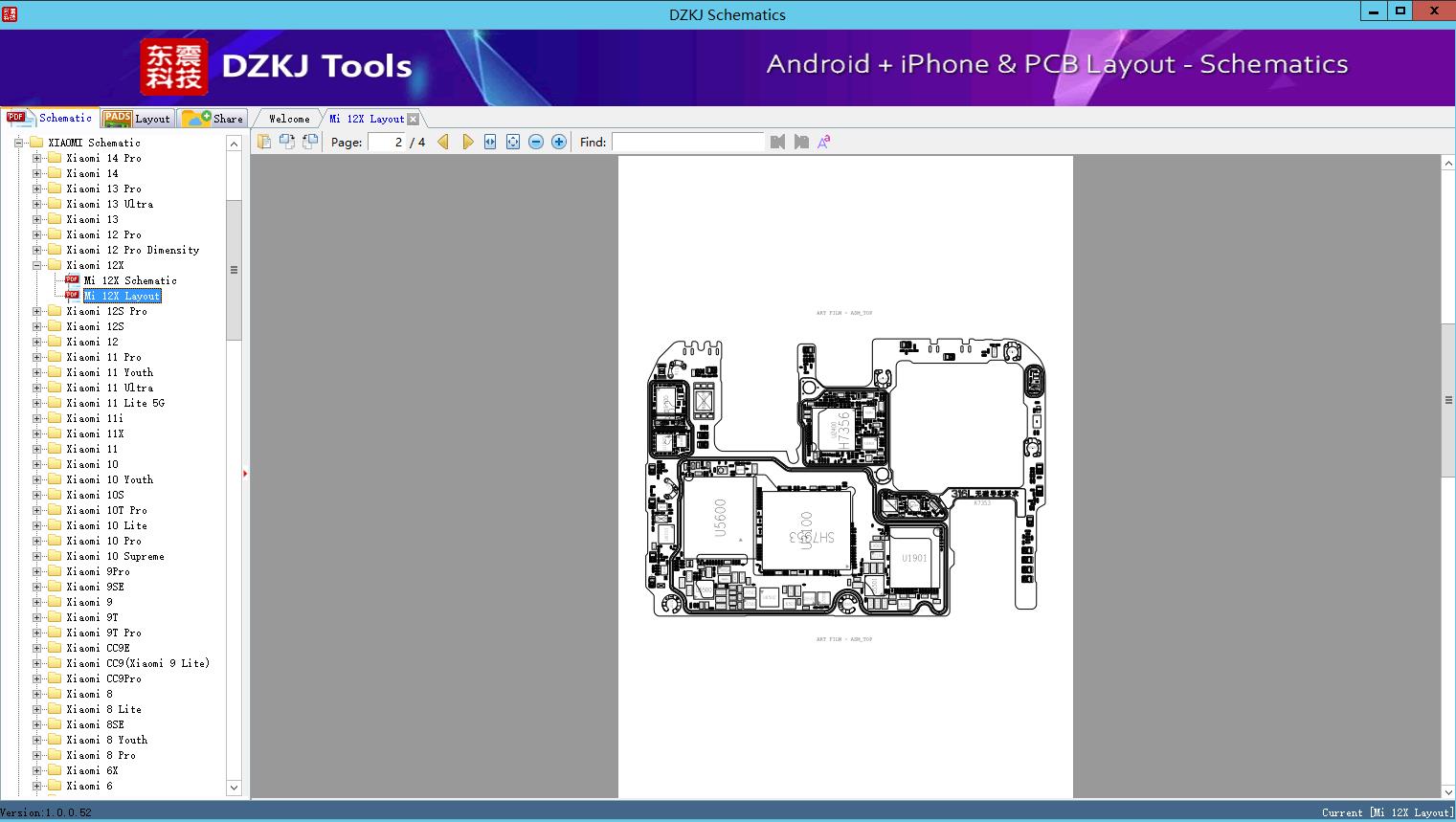1456x822 pixels.
Task: Expand the Xiaomi 13 Ultra folder
Action: 36,204
